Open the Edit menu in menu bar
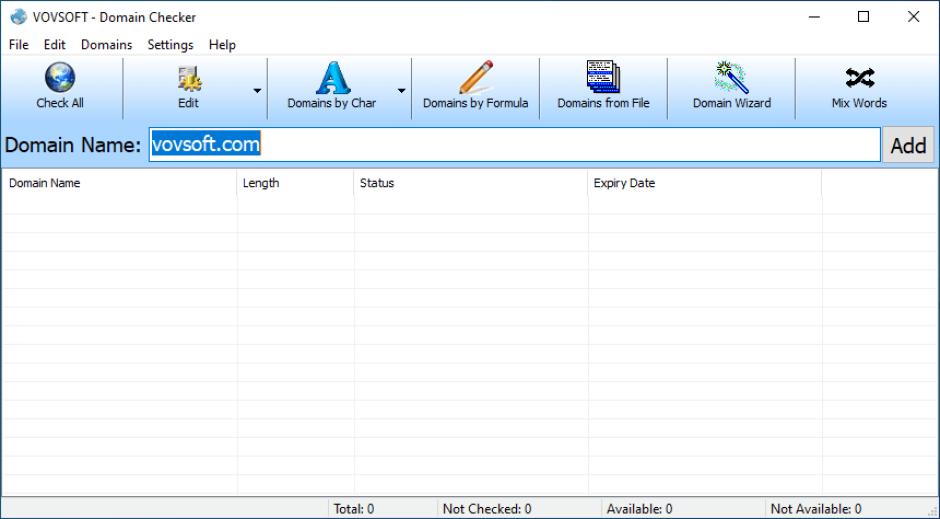This screenshot has height=519, width=940. [x=55, y=45]
